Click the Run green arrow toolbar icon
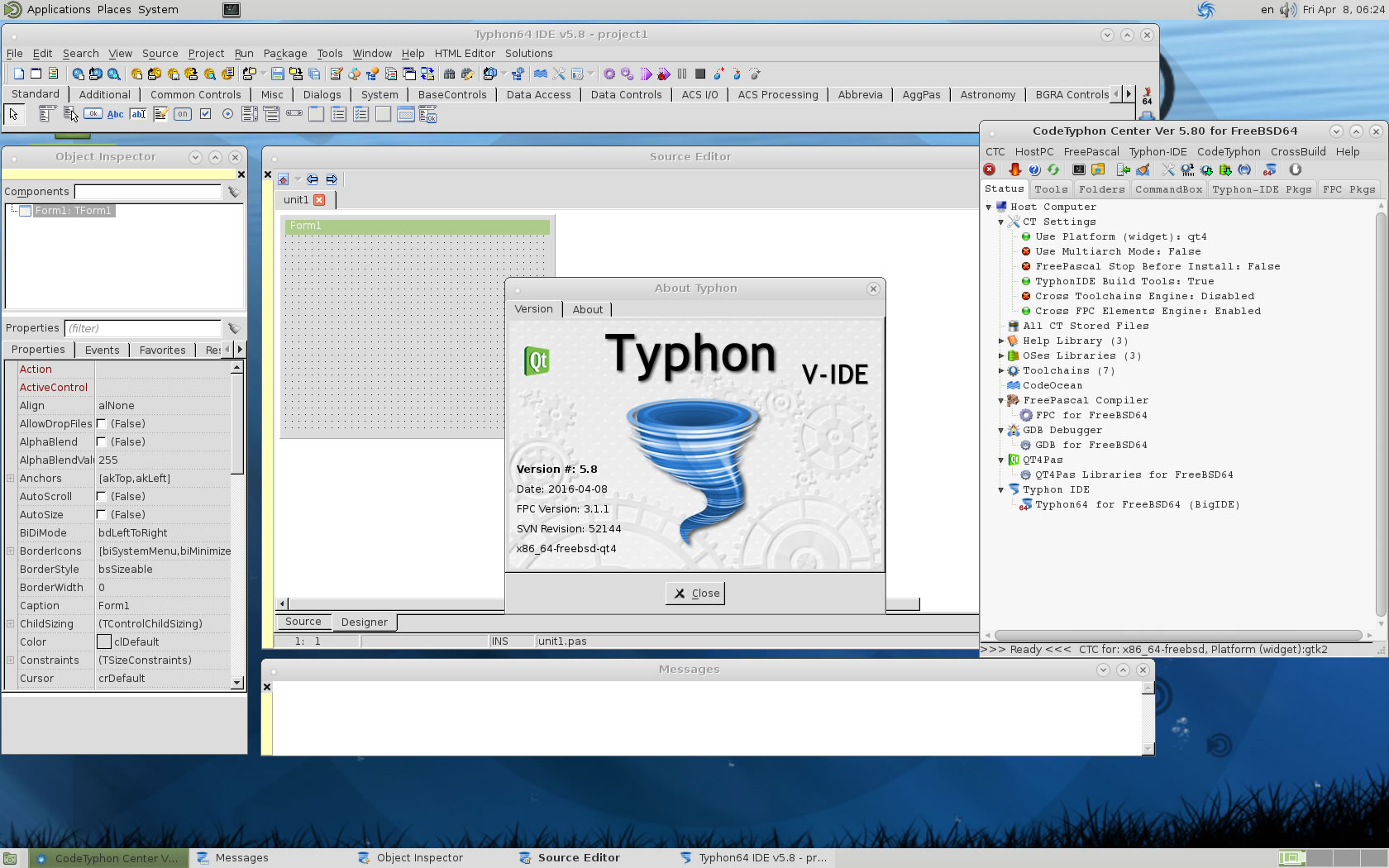 click(x=646, y=74)
